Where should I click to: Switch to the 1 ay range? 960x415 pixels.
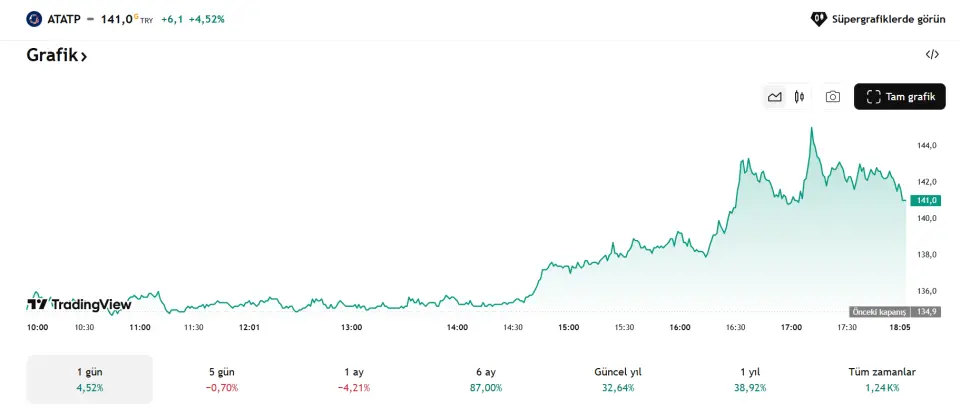pos(353,379)
